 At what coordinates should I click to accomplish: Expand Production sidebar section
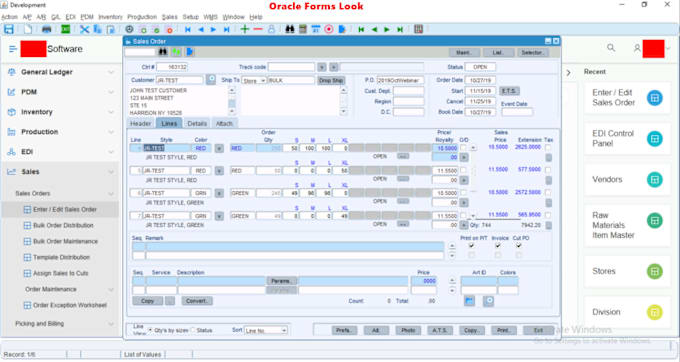[111, 132]
